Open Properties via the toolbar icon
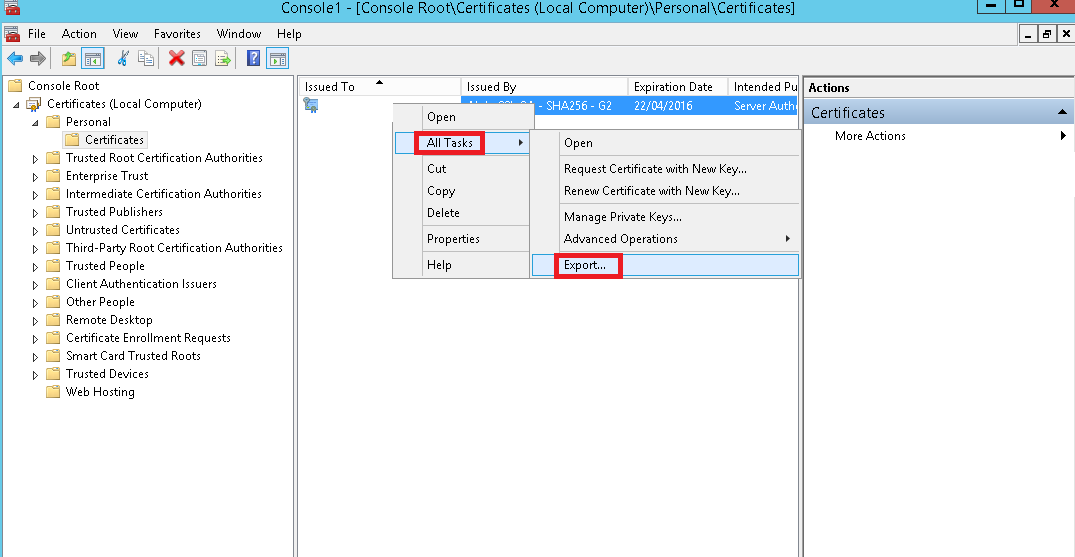This screenshot has height=557, width=1075. click(199, 58)
